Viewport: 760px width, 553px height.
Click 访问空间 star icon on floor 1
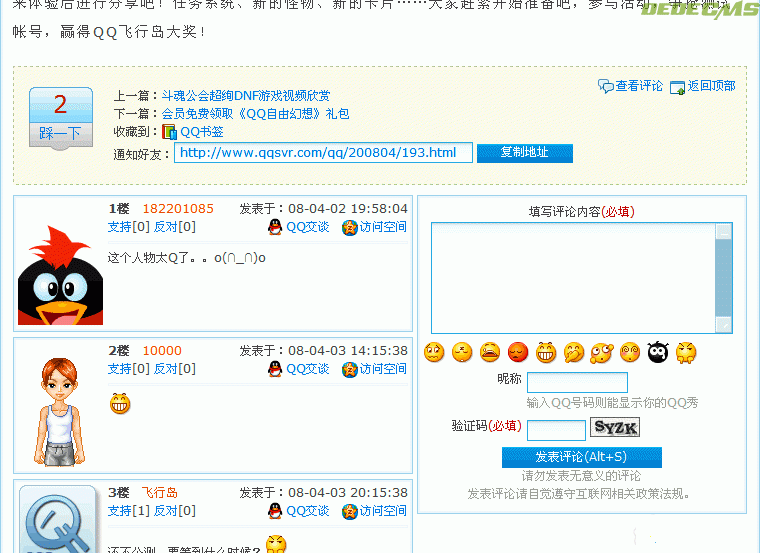coord(349,227)
